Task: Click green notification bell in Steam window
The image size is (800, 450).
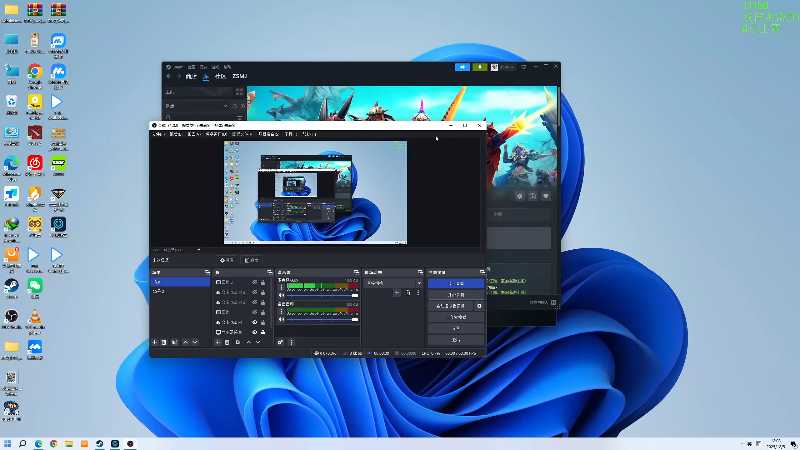Action: click(x=480, y=67)
